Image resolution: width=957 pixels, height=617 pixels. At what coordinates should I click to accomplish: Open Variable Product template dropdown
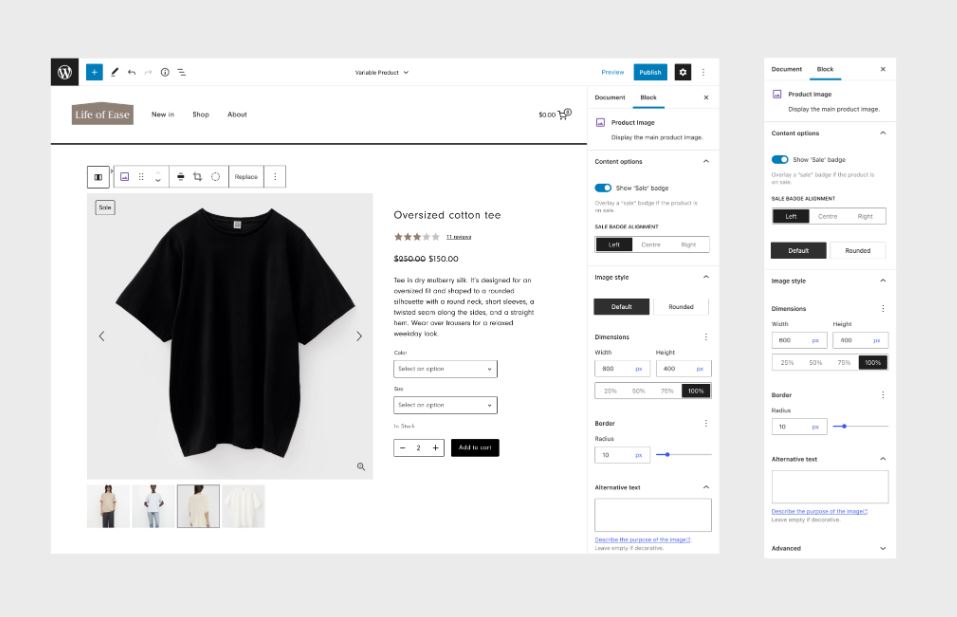coord(381,73)
